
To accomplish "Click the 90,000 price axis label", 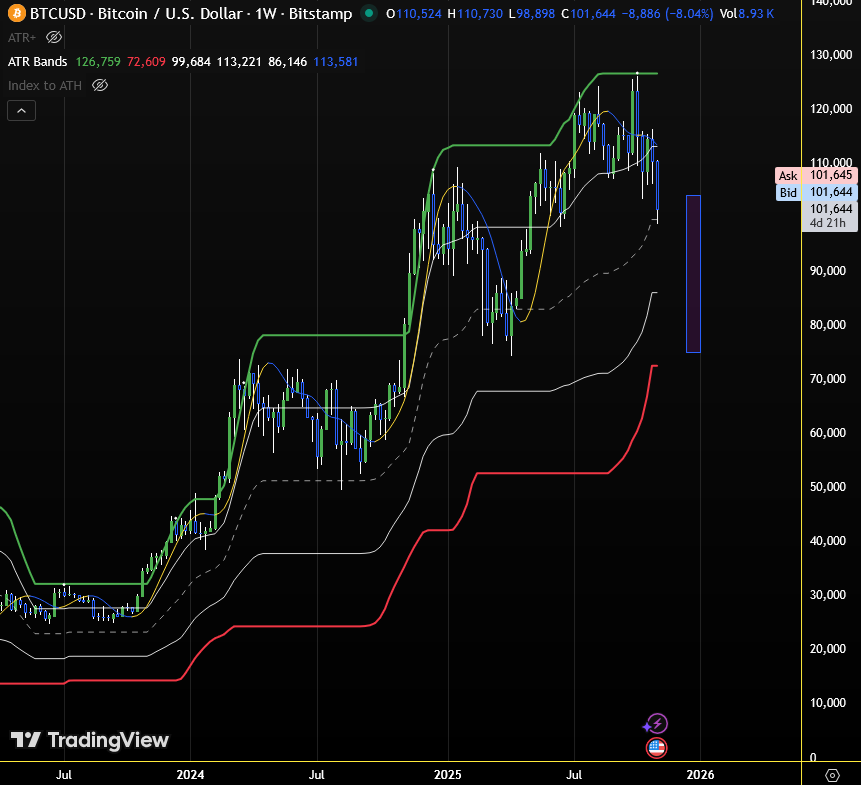I will point(828,271).
